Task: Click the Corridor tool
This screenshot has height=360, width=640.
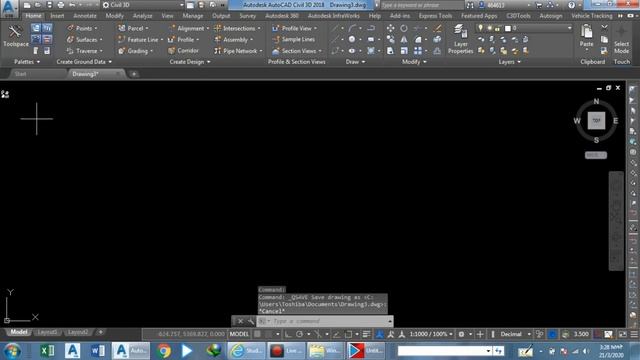Action: (x=183, y=51)
